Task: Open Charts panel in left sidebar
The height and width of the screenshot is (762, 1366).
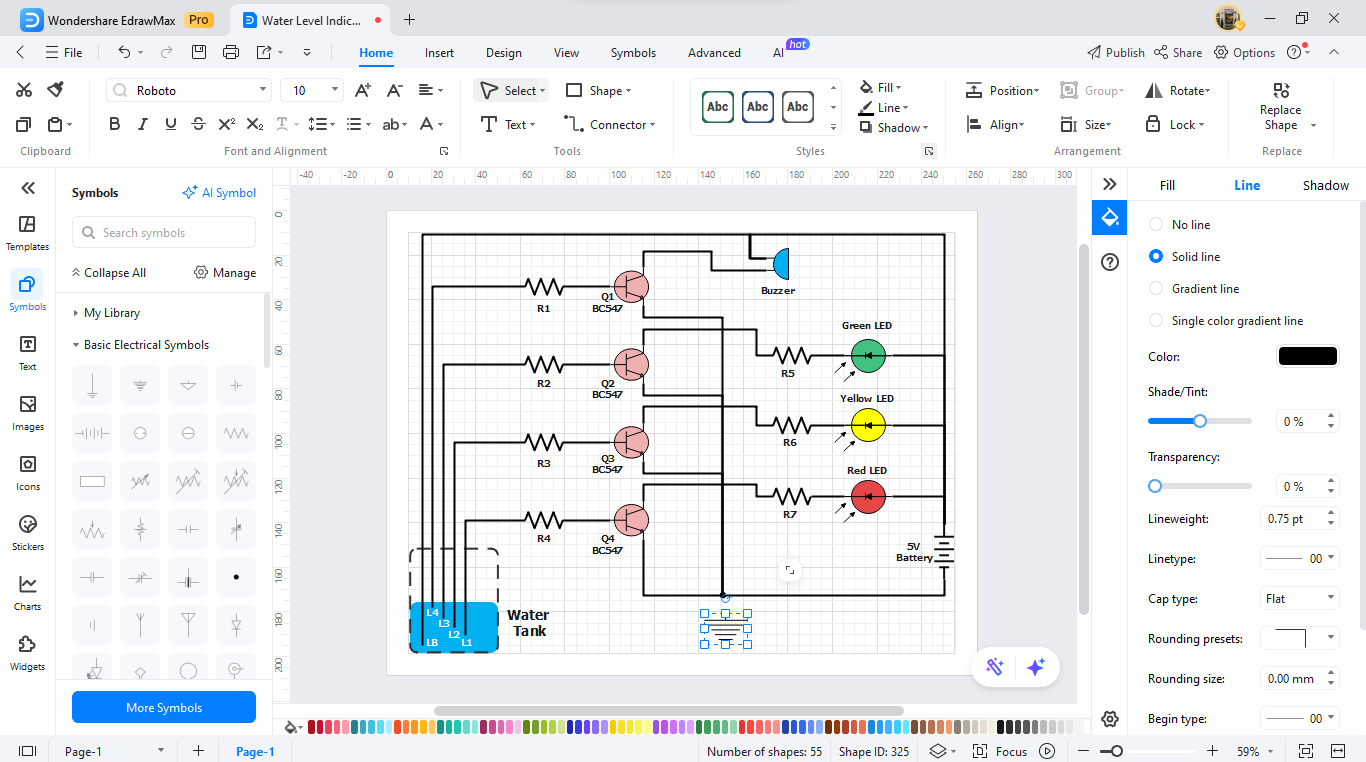Action: 27,593
